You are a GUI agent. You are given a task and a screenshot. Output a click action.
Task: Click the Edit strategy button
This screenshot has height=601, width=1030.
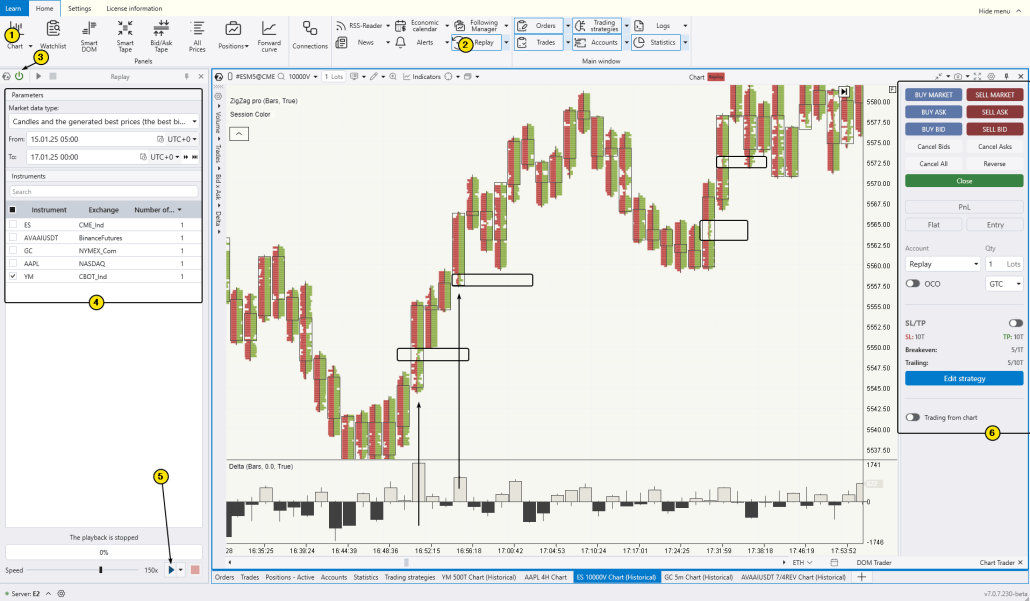click(x=963, y=377)
